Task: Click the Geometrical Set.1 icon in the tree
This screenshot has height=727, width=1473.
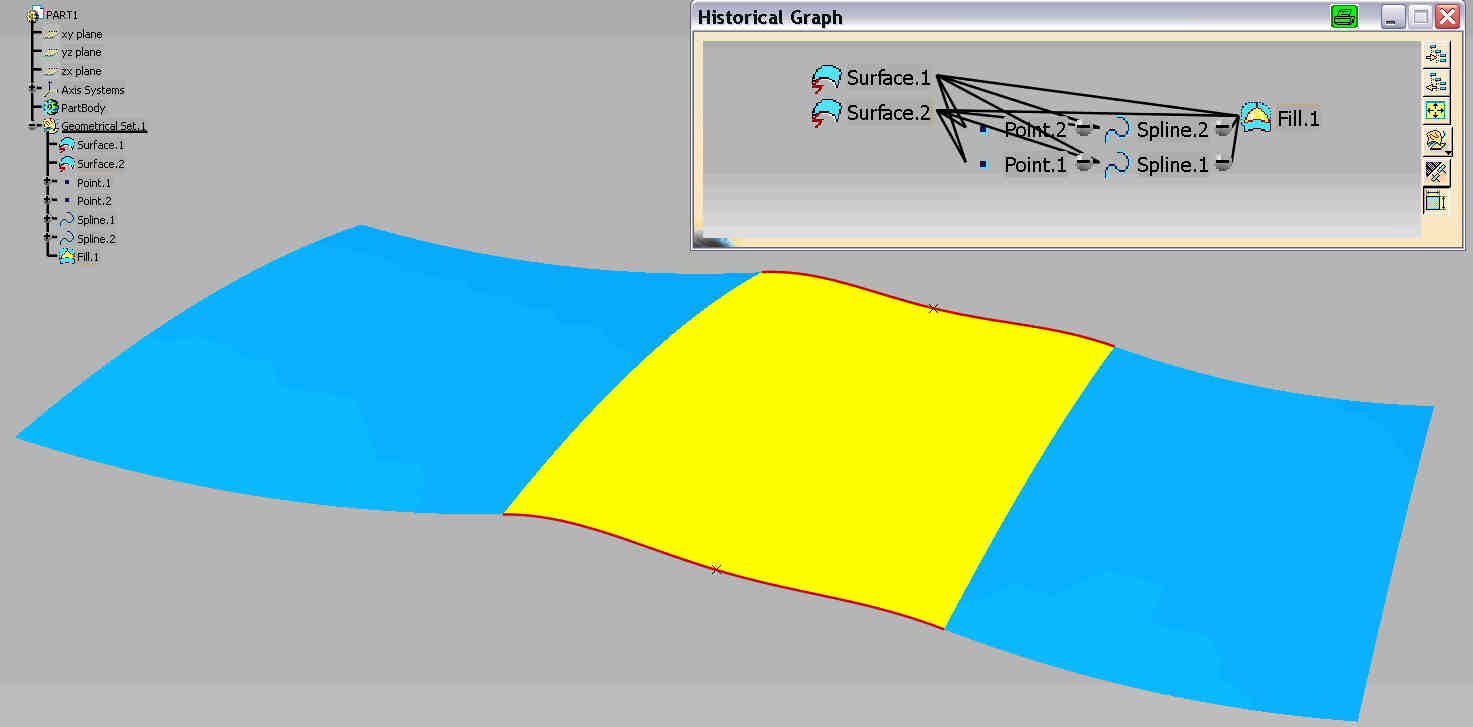Action: point(50,126)
